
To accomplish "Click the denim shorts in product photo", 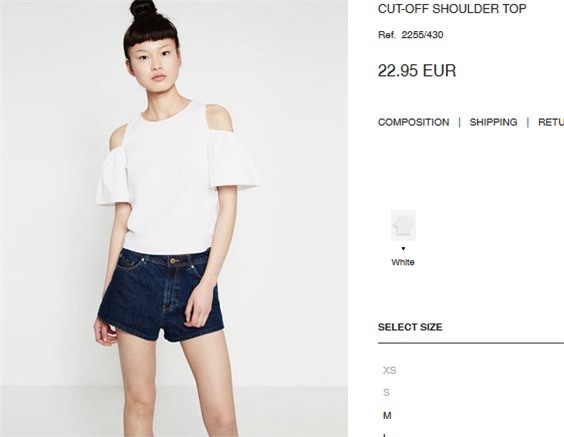I will click(160, 295).
